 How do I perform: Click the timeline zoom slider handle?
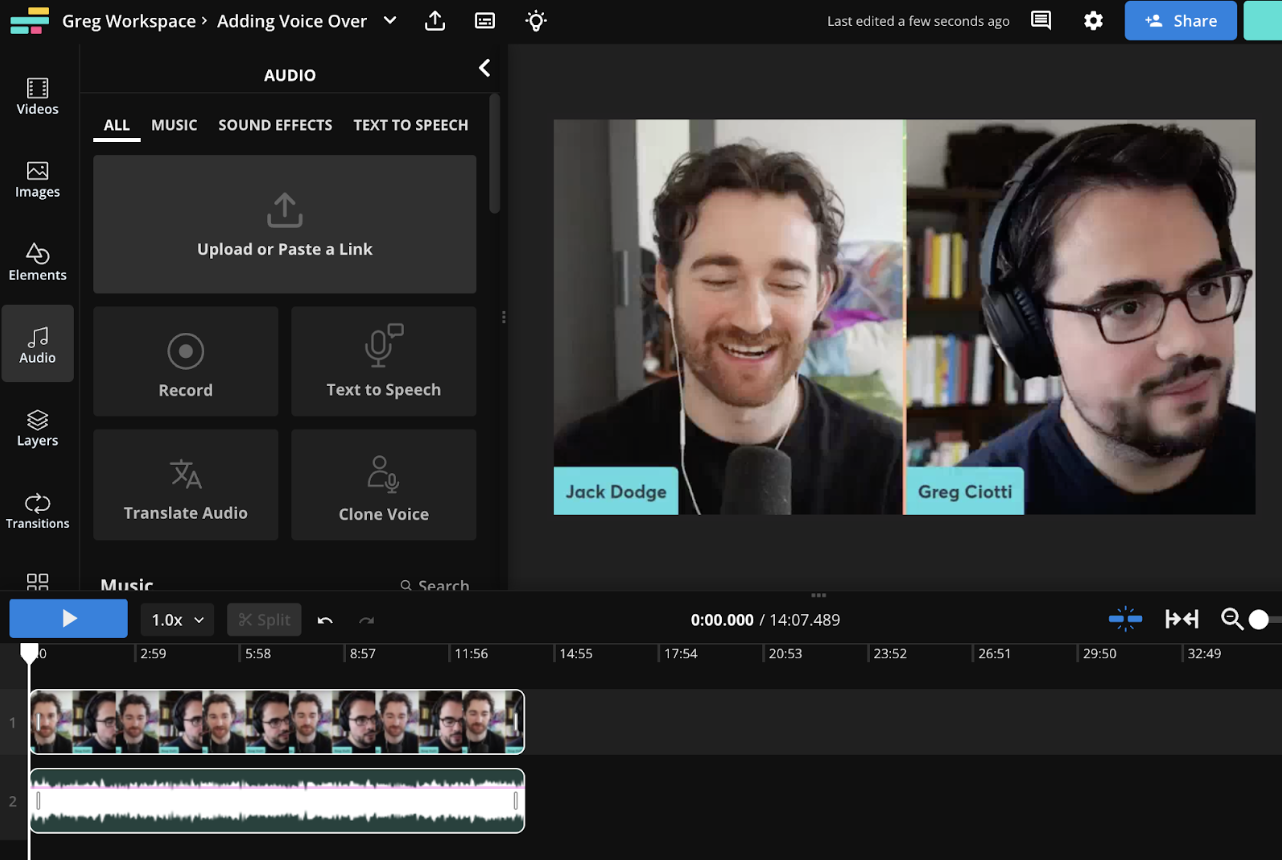tap(1259, 620)
